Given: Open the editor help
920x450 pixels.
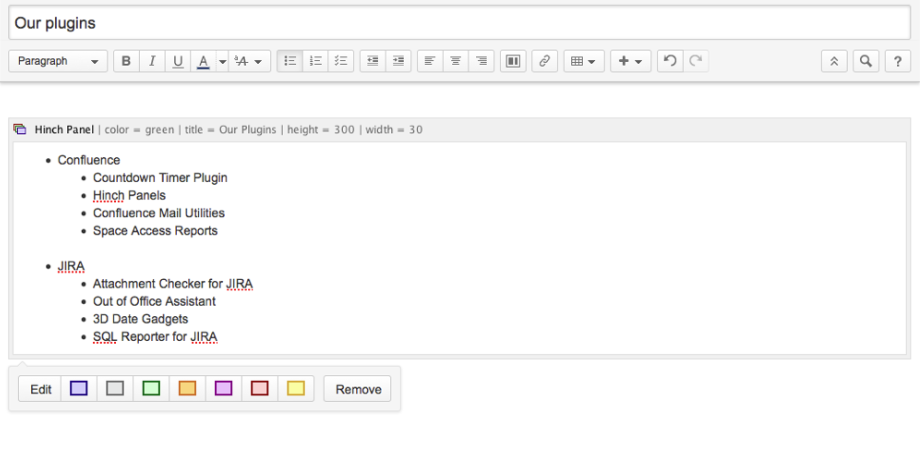Looking at the screenshot, I should (x=898, y=61).
